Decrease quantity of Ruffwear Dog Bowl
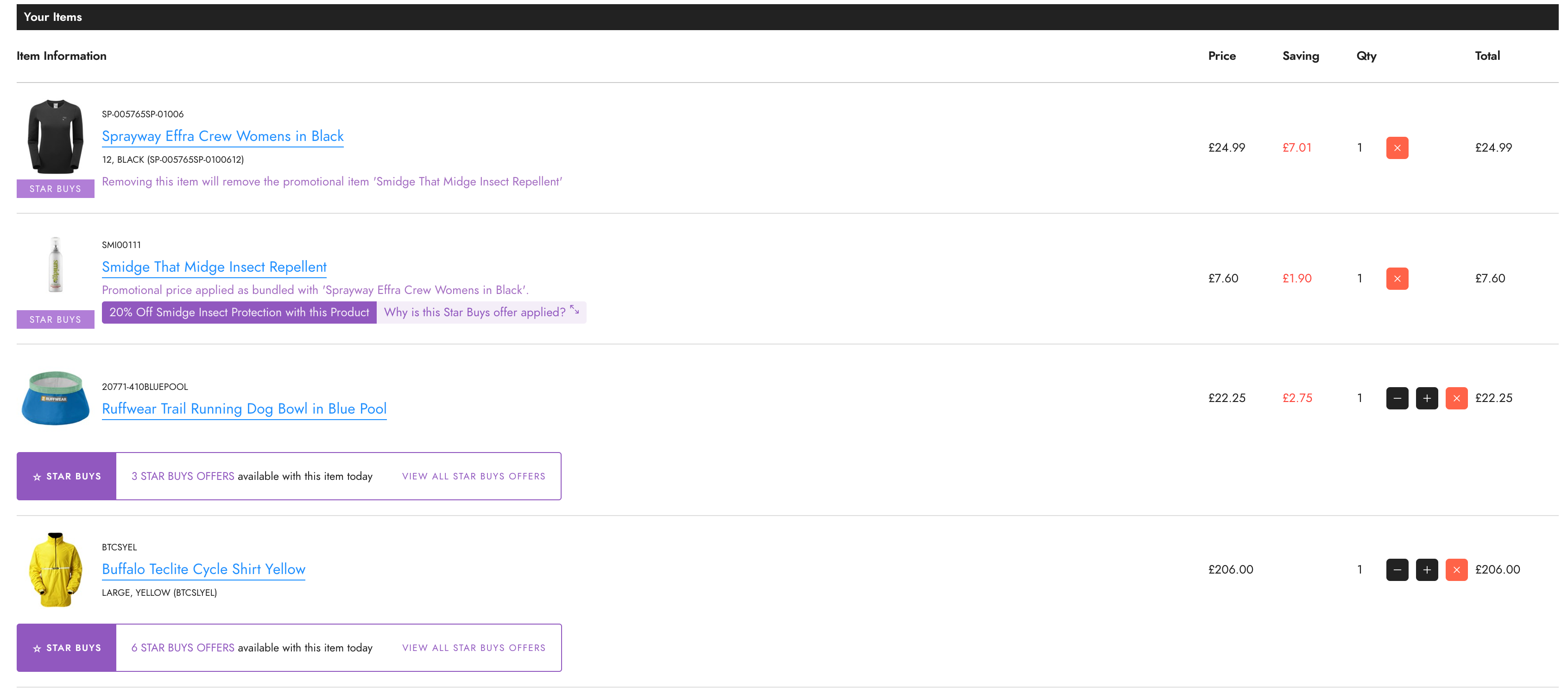Screen dimensions: 1568x689 pos(1397,398)
